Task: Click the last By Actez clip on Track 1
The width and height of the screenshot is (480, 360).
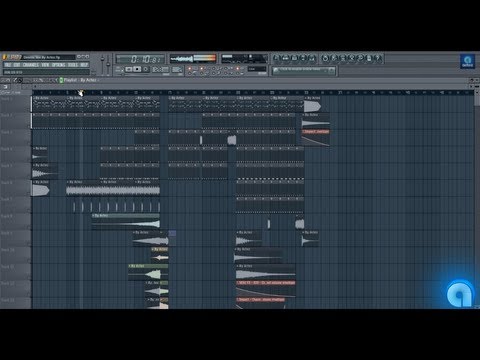Action: [x=313, y=104]
